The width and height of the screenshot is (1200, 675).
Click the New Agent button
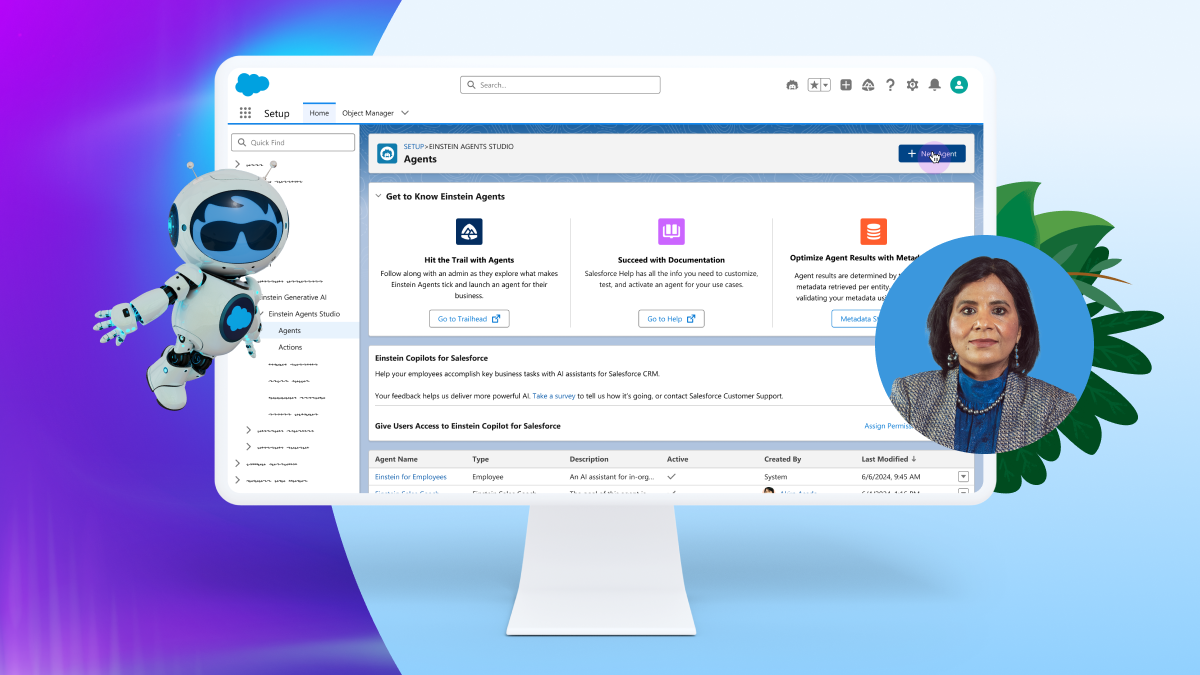pyautogui.click(x=931, y=152)
